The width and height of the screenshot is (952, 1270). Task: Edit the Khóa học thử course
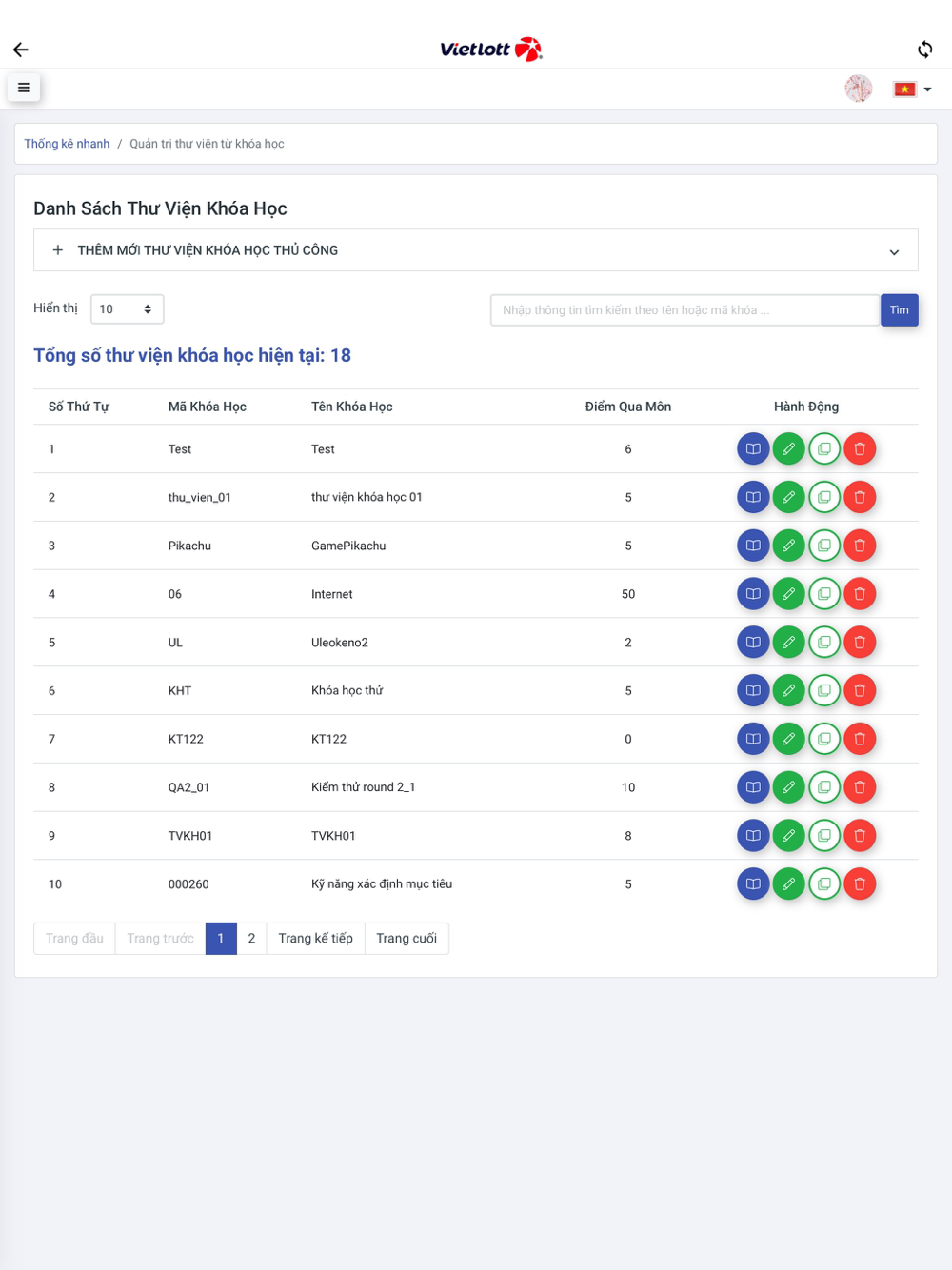click(x=788, y=690)
